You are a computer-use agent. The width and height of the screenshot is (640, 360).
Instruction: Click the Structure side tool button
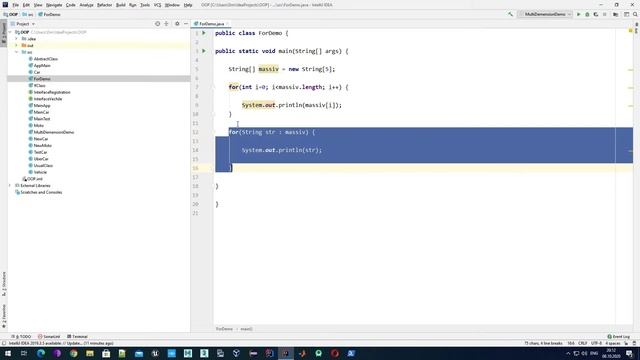pyautogui.click(x=4, y=284)
